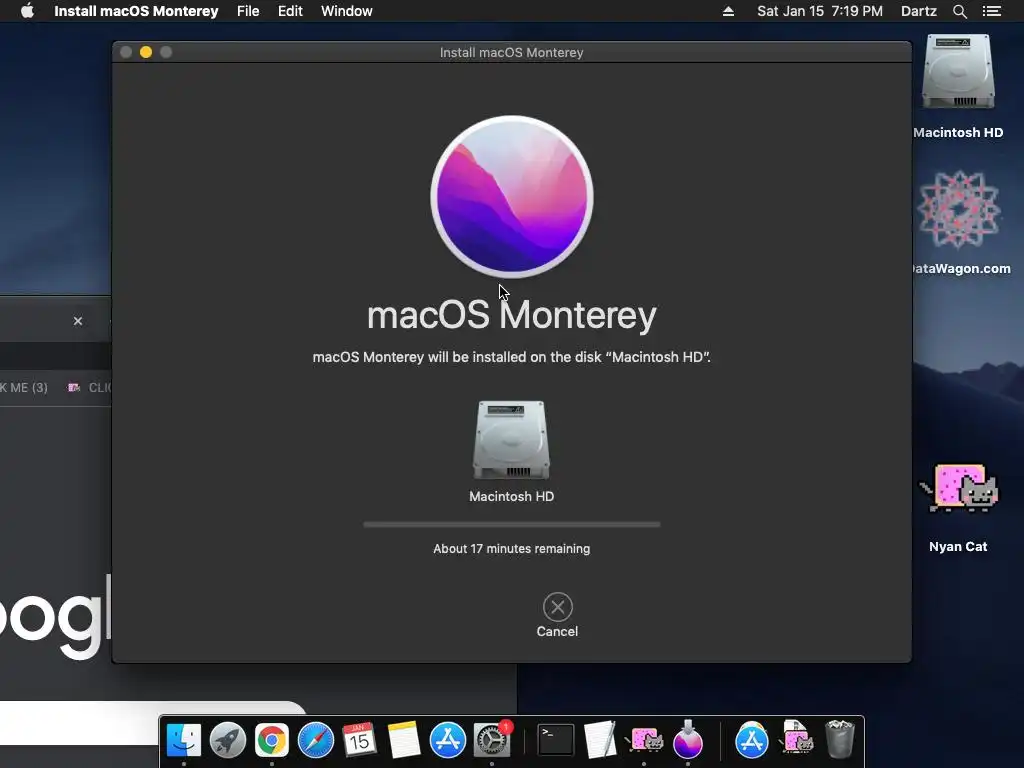Open System Preferences with update badge
The width and height of the screenshot is (1024, 768).
click(492, 740)
